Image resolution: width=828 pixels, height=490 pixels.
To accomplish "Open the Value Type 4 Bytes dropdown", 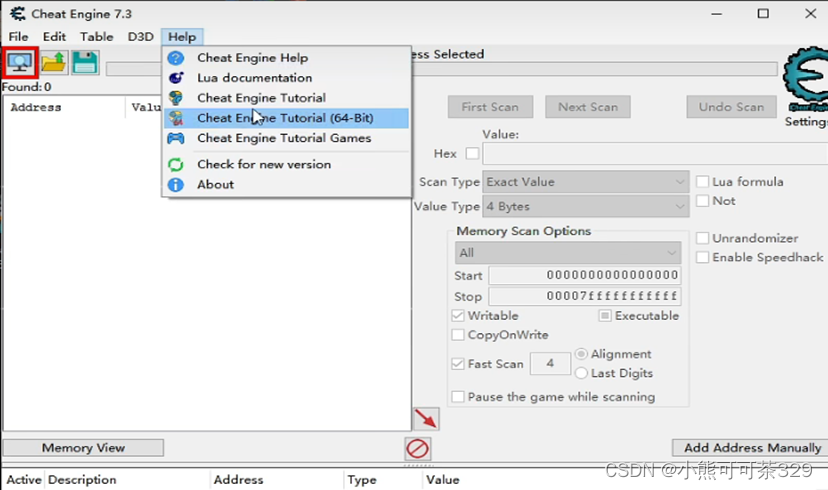I will tap(586, 206).
